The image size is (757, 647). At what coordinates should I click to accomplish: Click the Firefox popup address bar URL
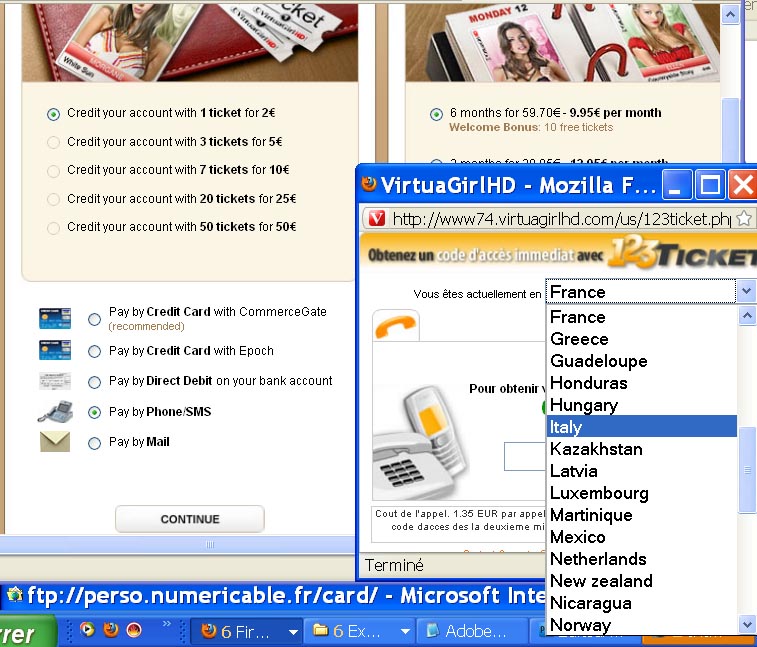(561, 219)
